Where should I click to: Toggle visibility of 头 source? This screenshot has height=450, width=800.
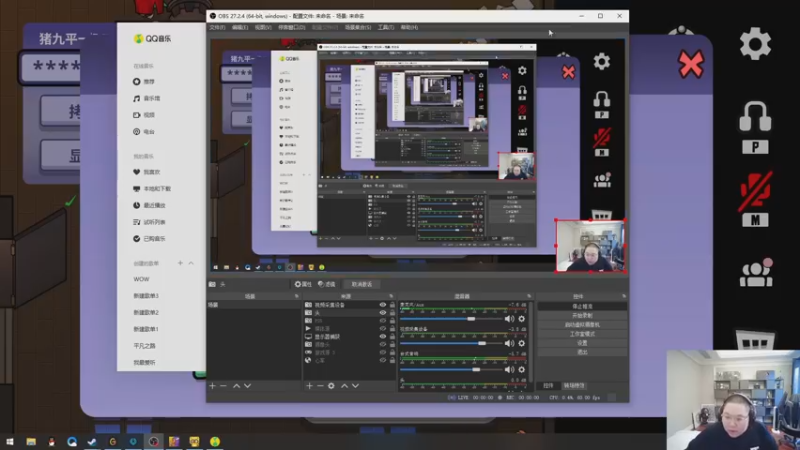click(x=383, y=313)
